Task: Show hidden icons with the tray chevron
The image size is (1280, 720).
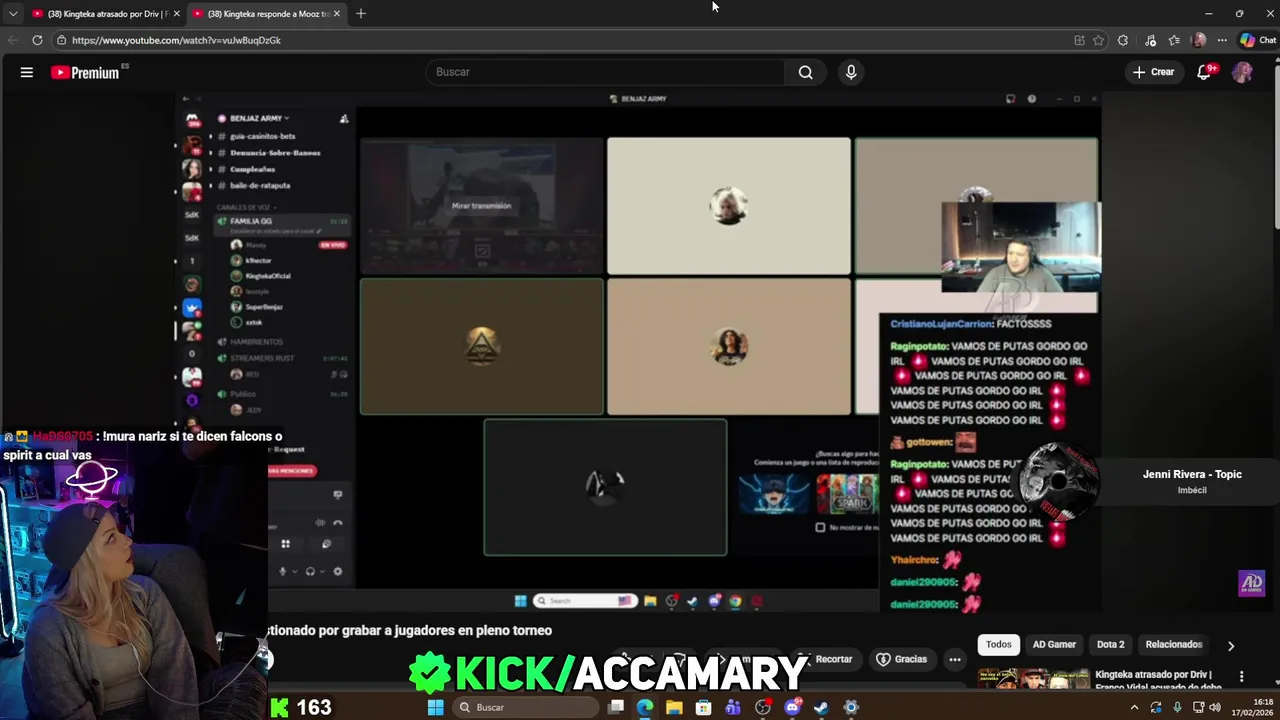Action: (x=1134, y=707)
